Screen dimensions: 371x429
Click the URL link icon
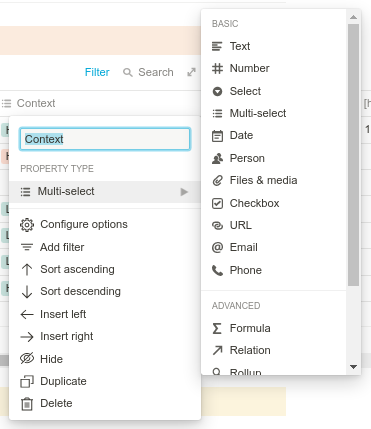(x=217, y=225)
